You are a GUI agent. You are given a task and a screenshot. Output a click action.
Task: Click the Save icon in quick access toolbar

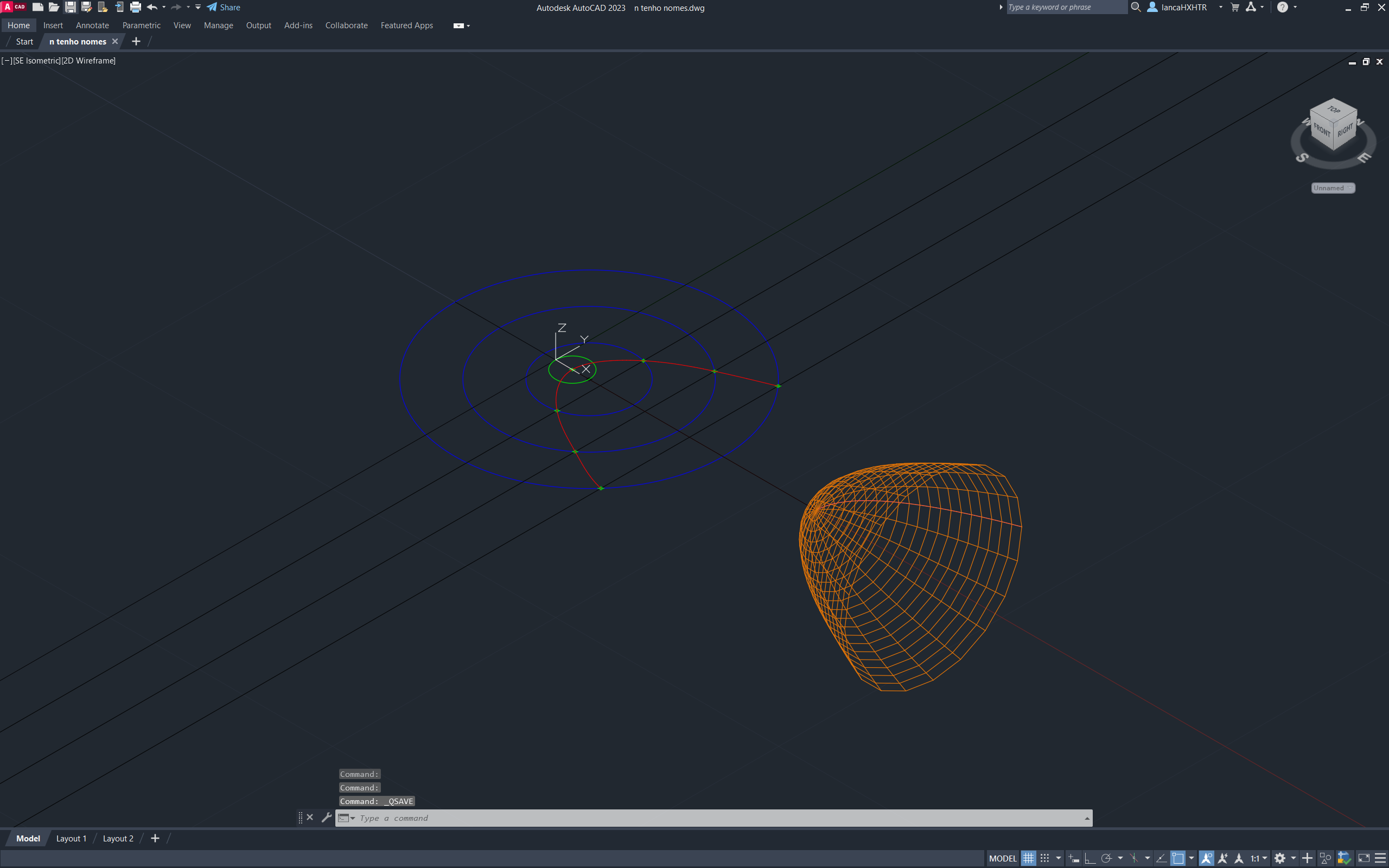pos(70,8)
